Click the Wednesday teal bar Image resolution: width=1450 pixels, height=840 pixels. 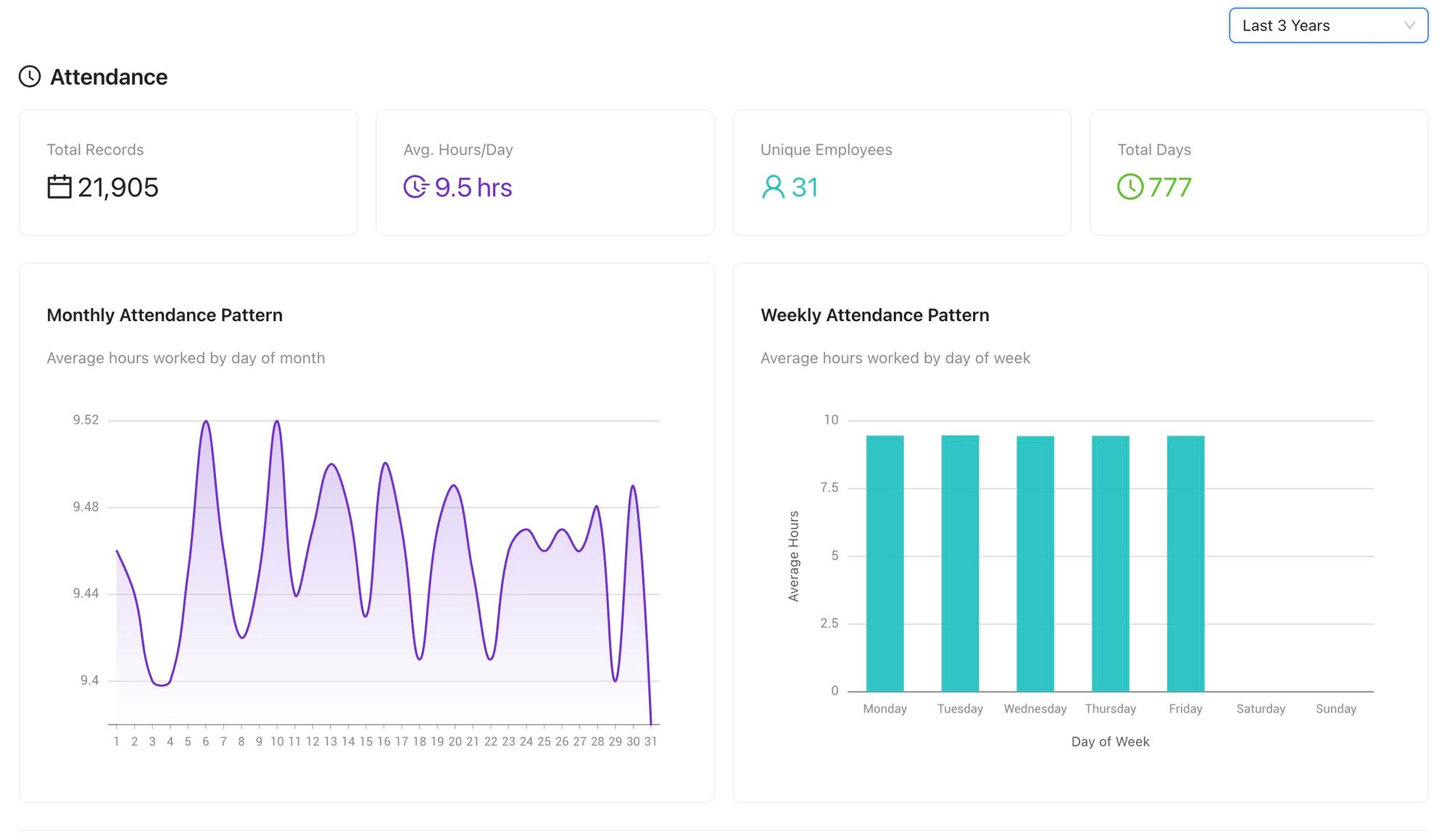tap(1035, 564)
